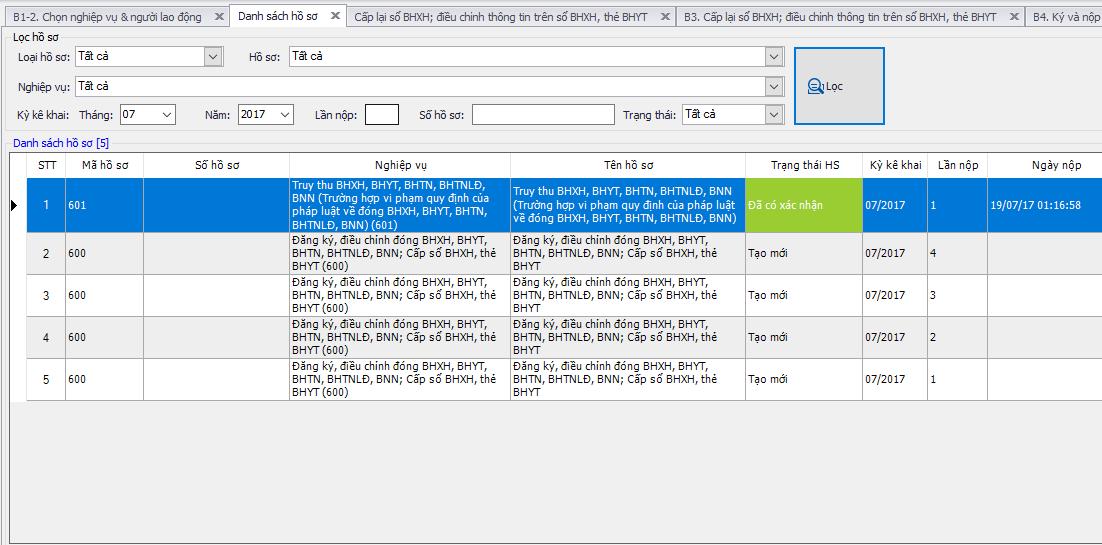The image size is (1102, 545).
Task: Open the Năm year dropdown
Action: tap(285, 114)
